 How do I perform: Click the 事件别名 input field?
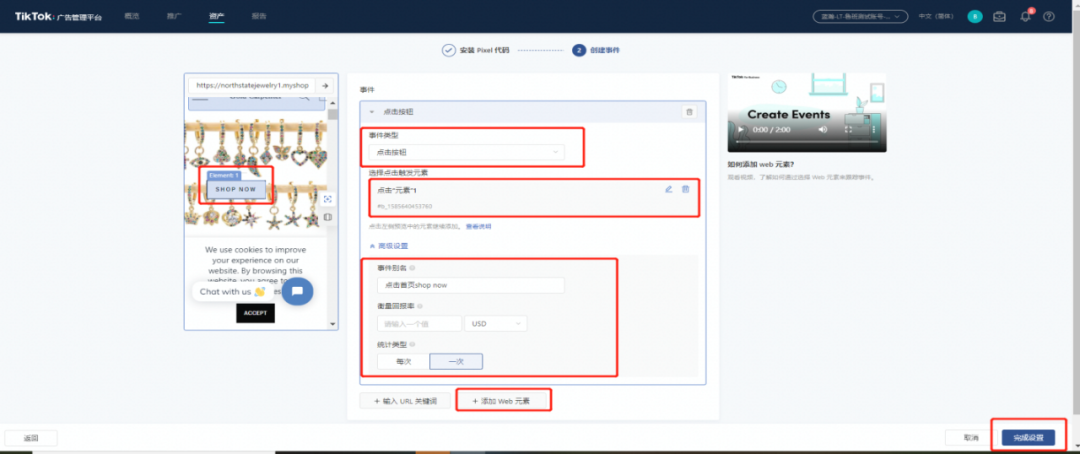point(470,285)
